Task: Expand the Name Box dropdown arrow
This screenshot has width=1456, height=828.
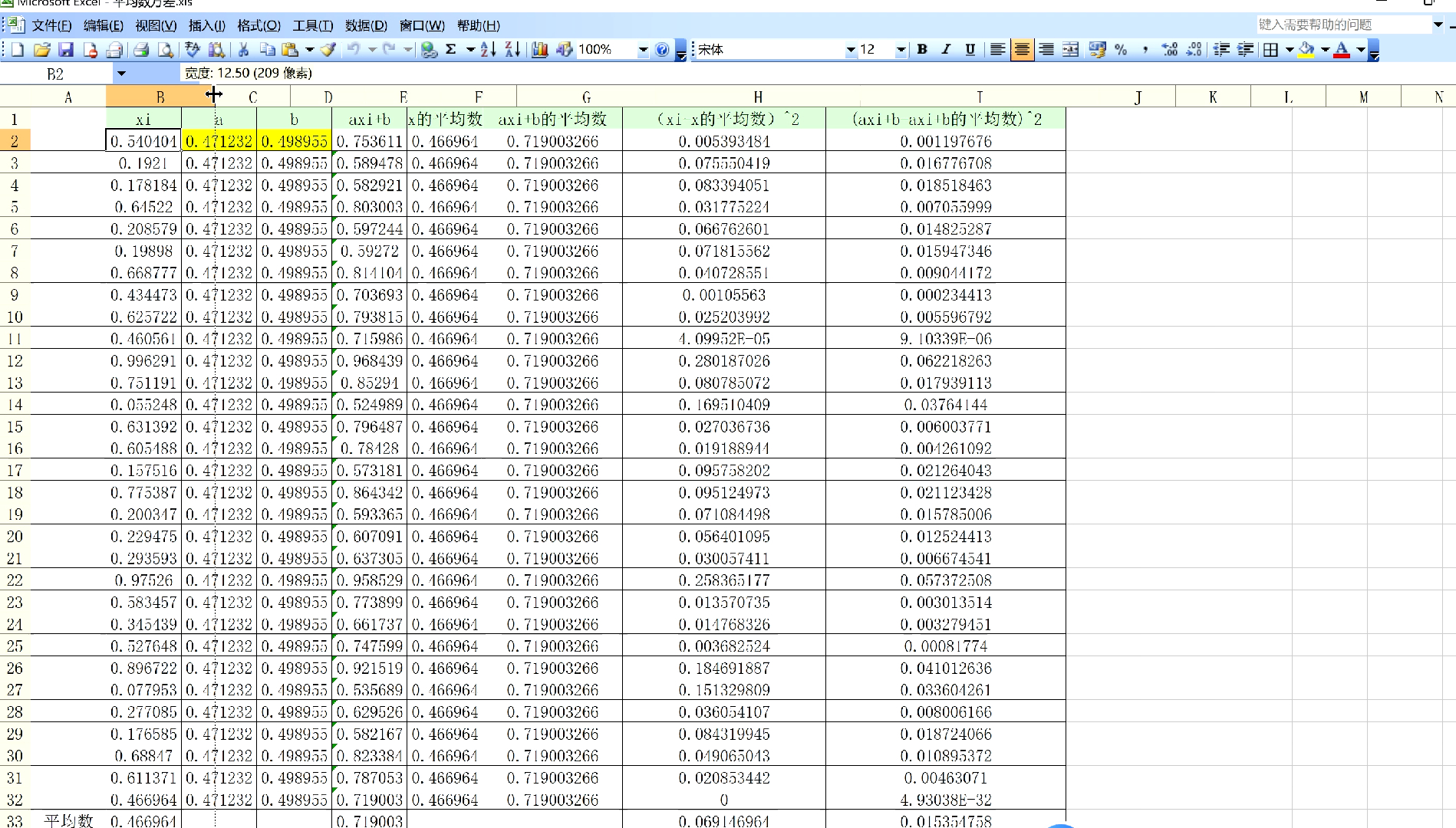Action: click(x=121, y=74)
